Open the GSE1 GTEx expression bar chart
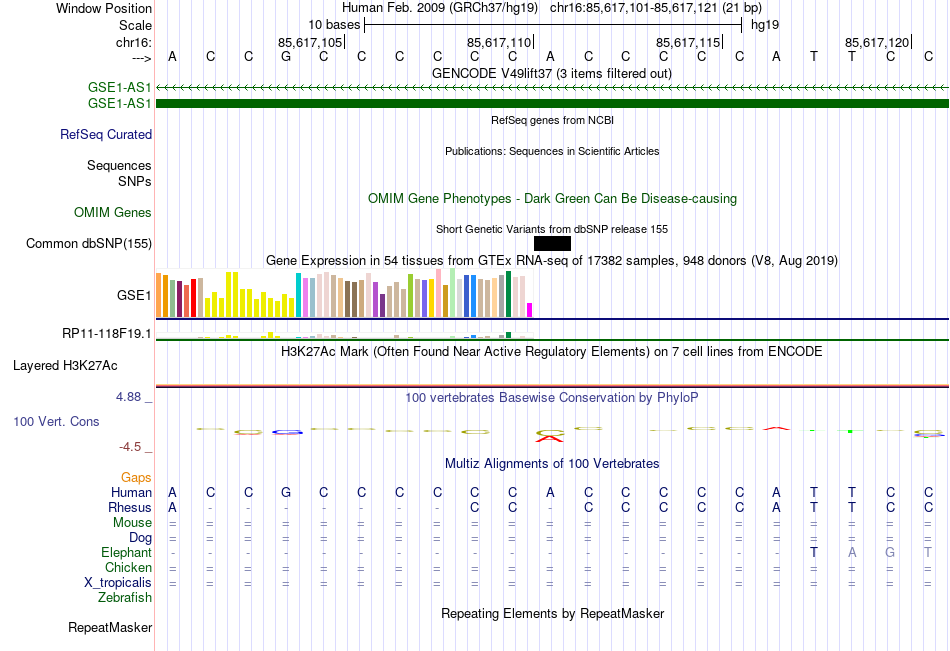The height and width of the screenshot is (651, 950). click(344, 294)
